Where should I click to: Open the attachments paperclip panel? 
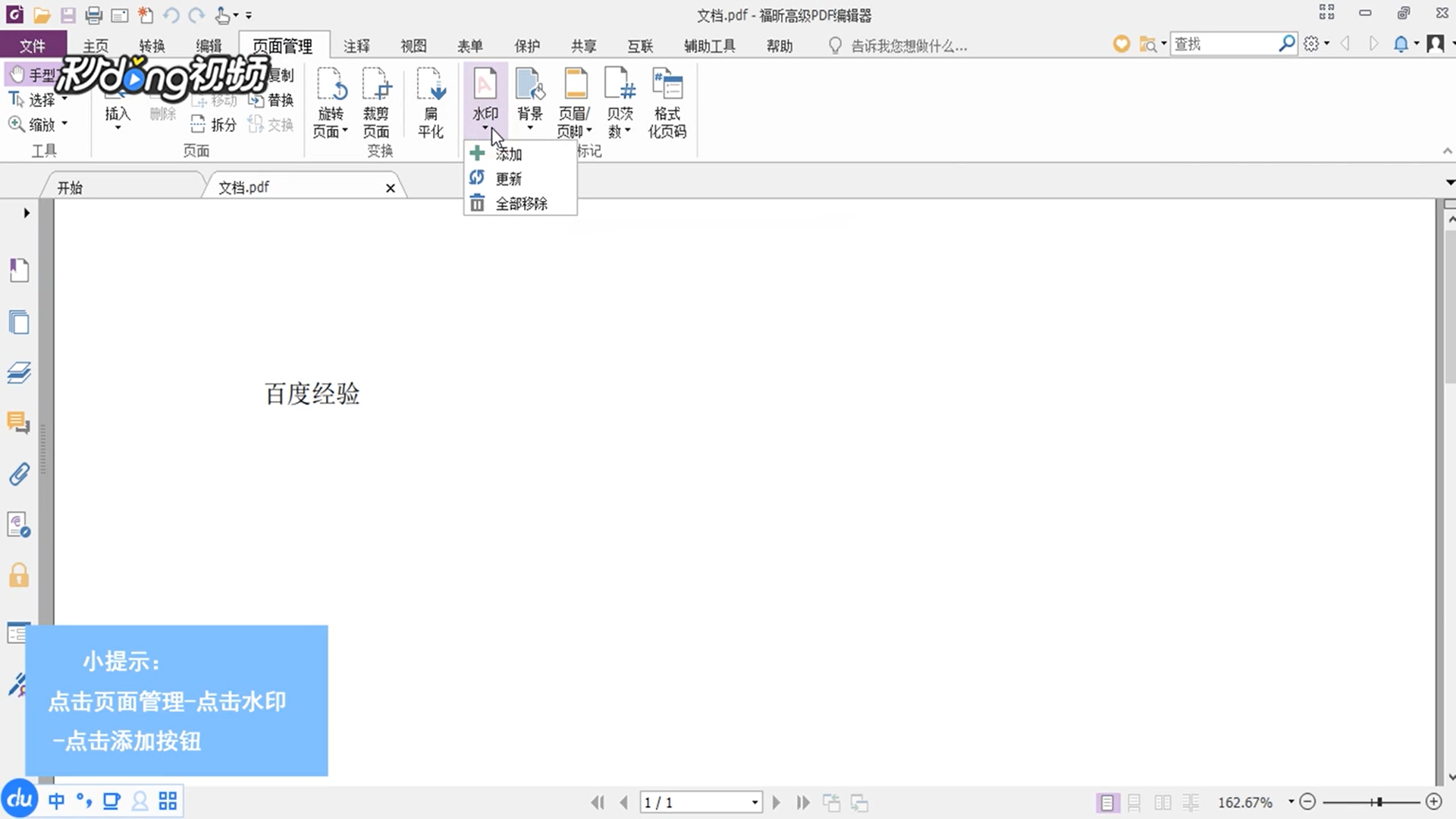[19, 475]
